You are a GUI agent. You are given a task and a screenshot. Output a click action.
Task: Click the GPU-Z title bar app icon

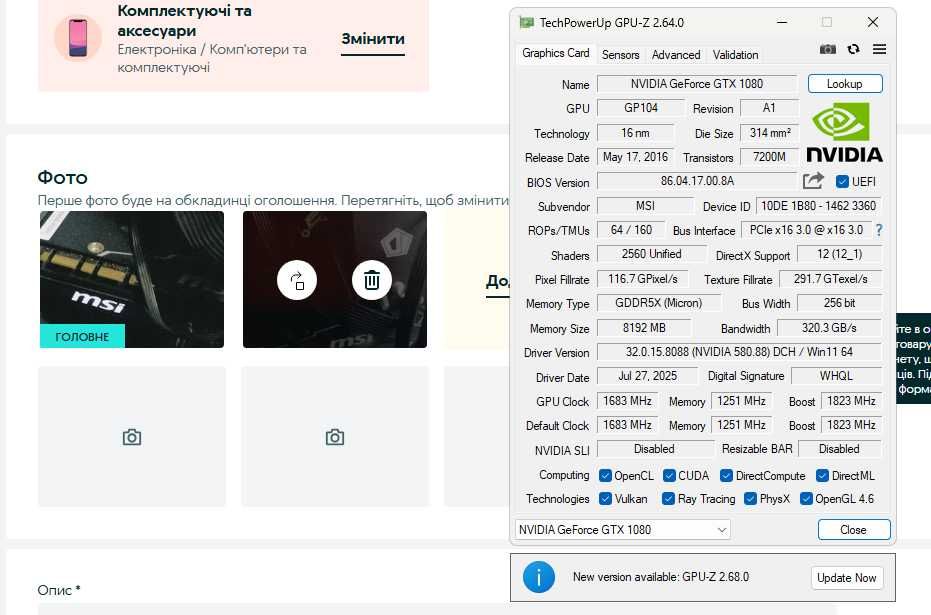click(x=526, y=23)
